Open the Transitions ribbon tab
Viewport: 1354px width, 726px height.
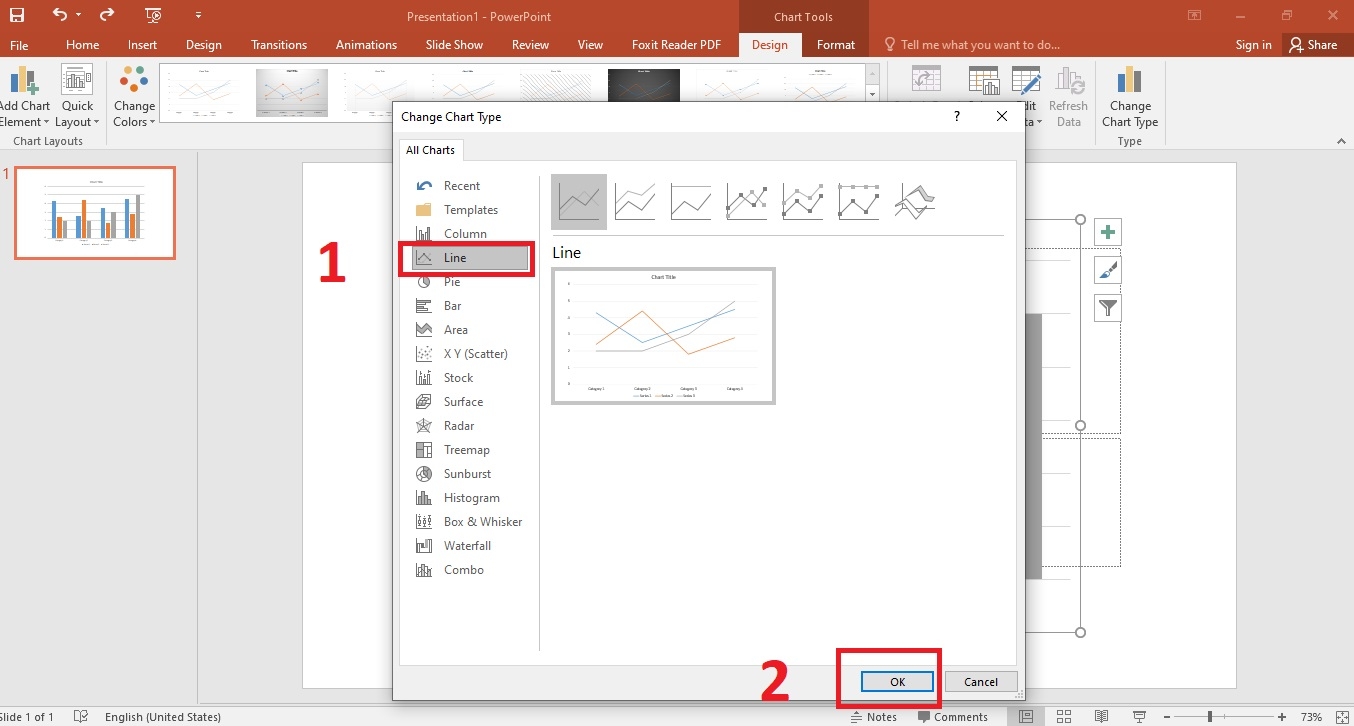click(x=279, y=45)
